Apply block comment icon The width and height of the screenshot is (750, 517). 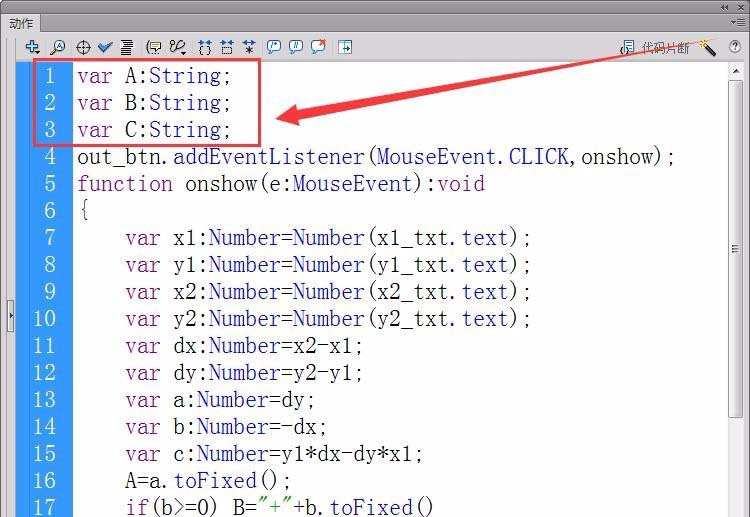click(x=274, y=47)
